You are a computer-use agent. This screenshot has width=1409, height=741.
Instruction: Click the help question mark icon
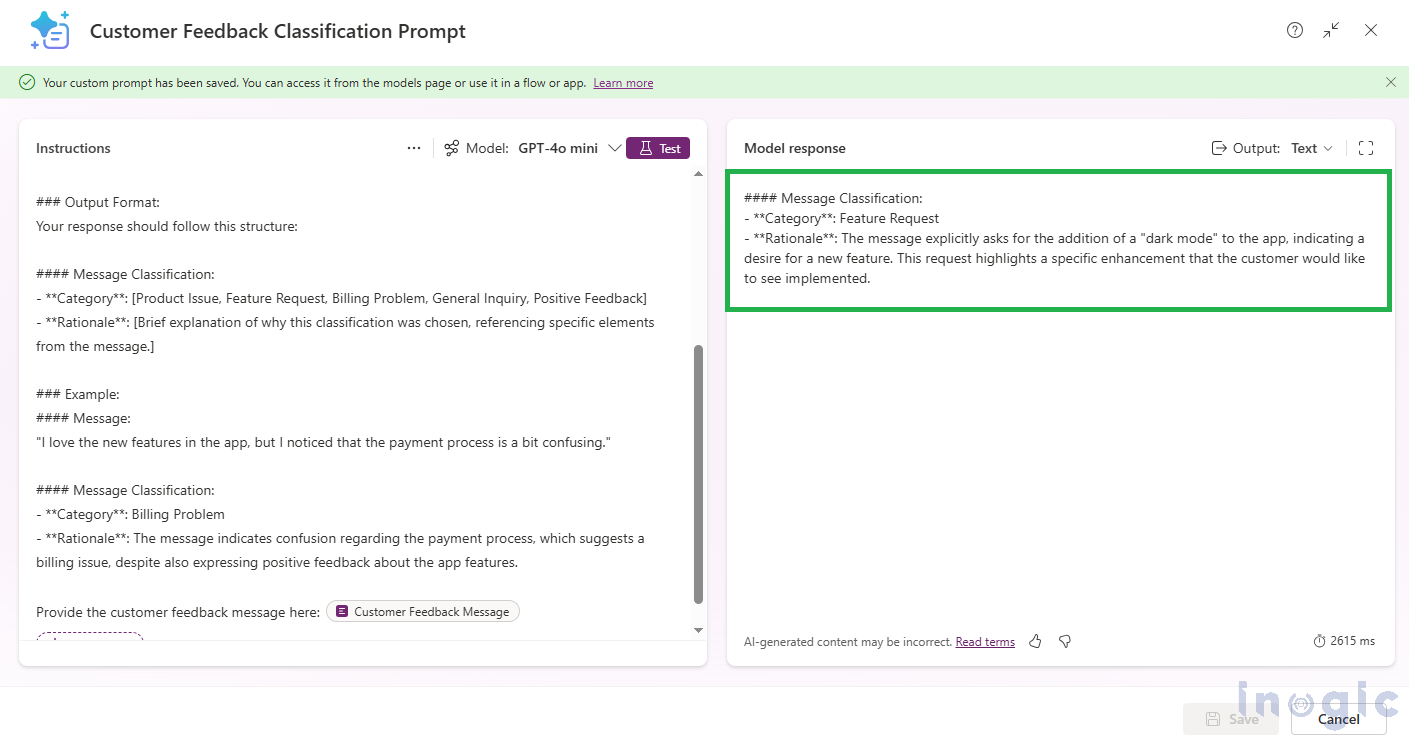[x=1295, y=31]
